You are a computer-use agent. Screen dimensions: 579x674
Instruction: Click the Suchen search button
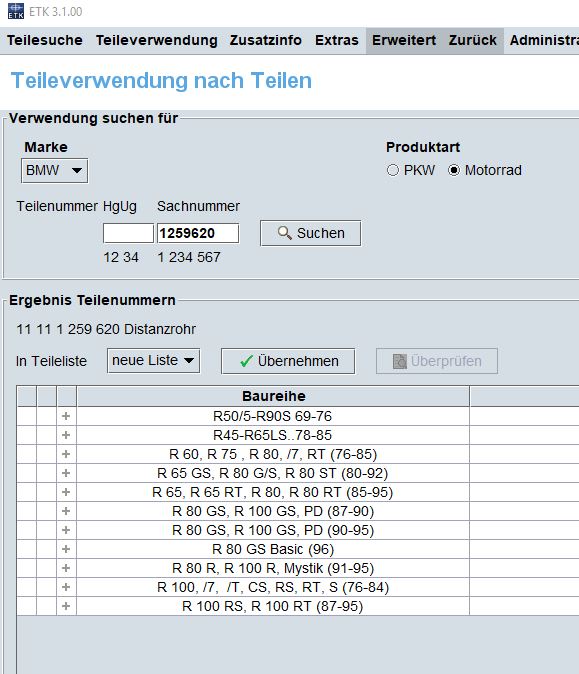point(310,233)
